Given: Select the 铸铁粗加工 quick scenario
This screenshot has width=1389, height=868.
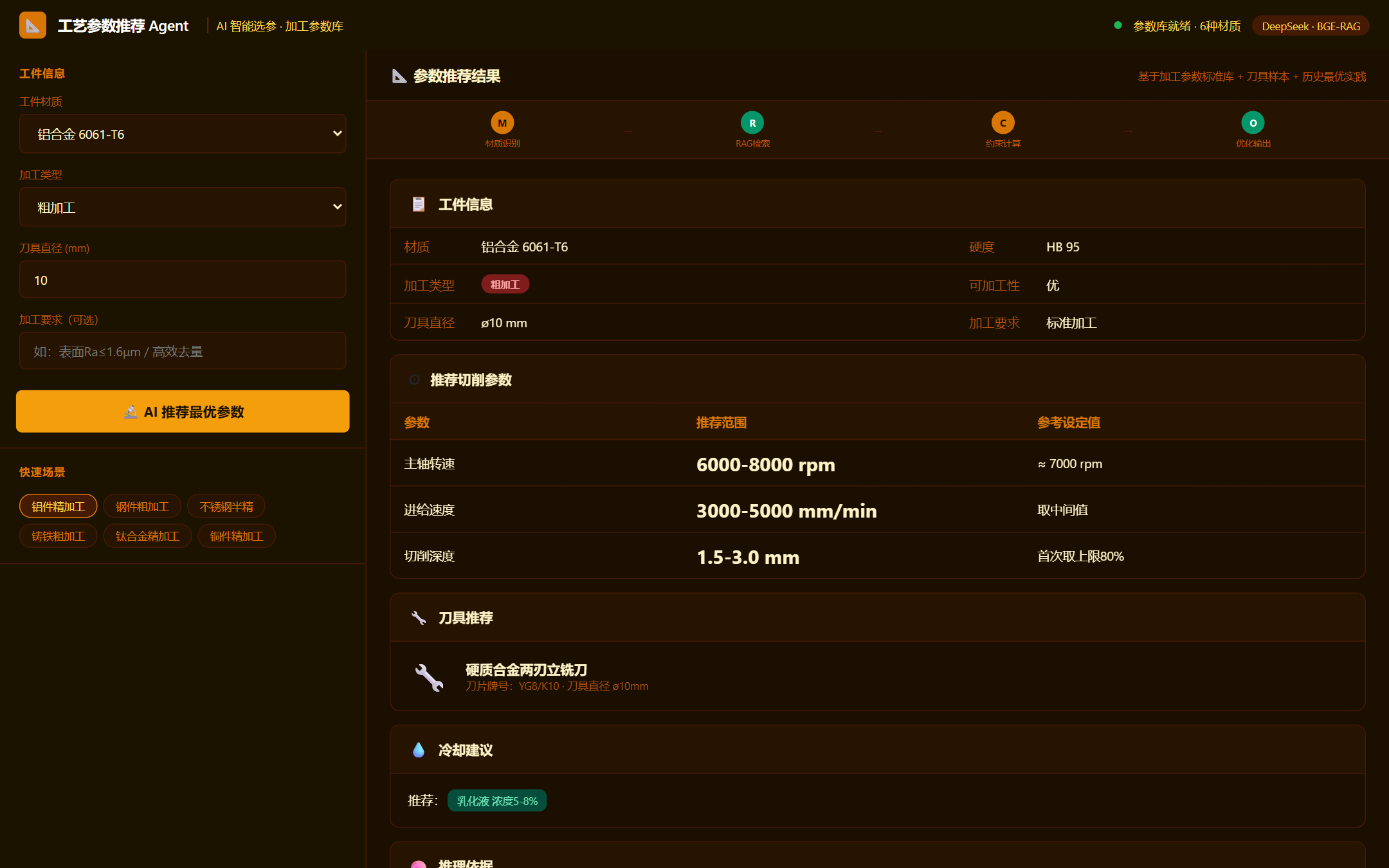Looking at the screenshot, I should click(59, 536).
